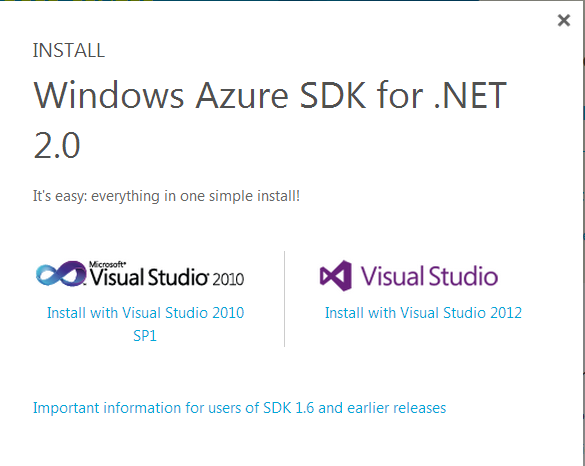Screen dimensions: 585x466
Task: Open Install with Visual Studio 2012 link
Action: 423,313
